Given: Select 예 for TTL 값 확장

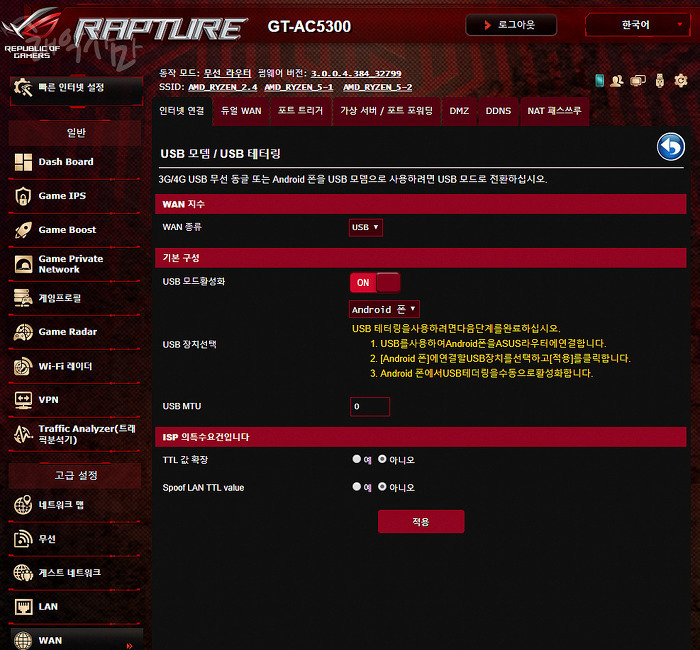Looking at the screenshot, I should click(357, 459).
